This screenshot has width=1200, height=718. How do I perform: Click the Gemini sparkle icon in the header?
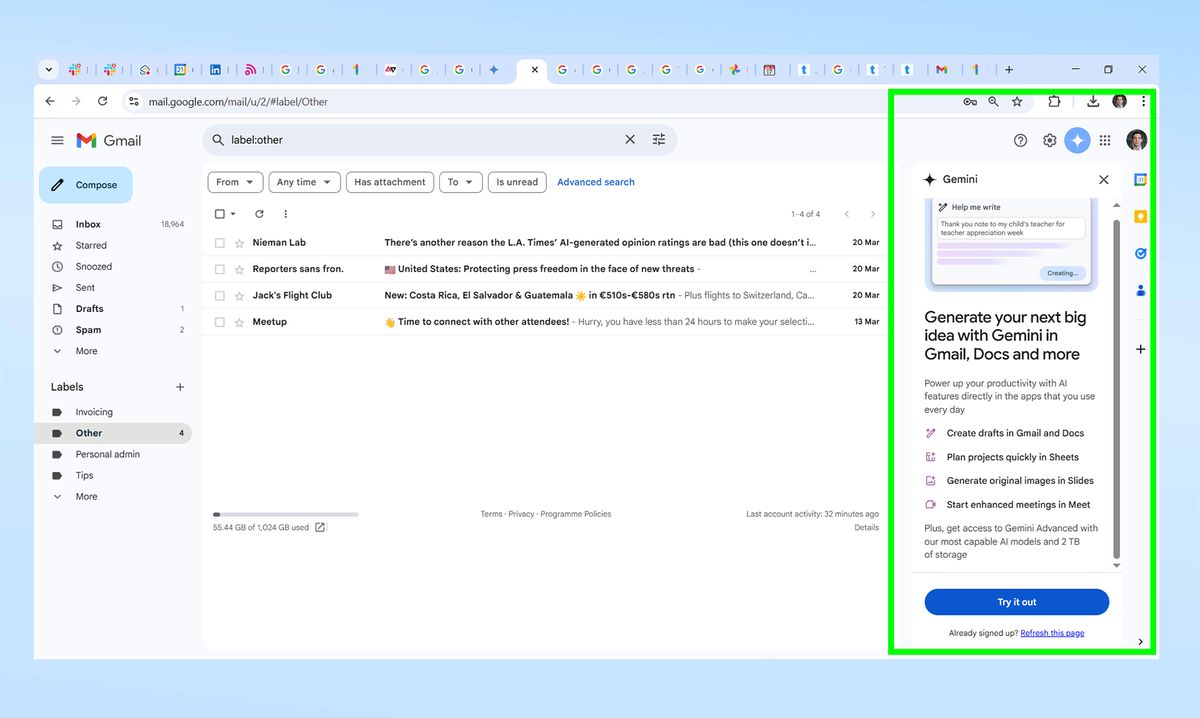point(1077,140)
